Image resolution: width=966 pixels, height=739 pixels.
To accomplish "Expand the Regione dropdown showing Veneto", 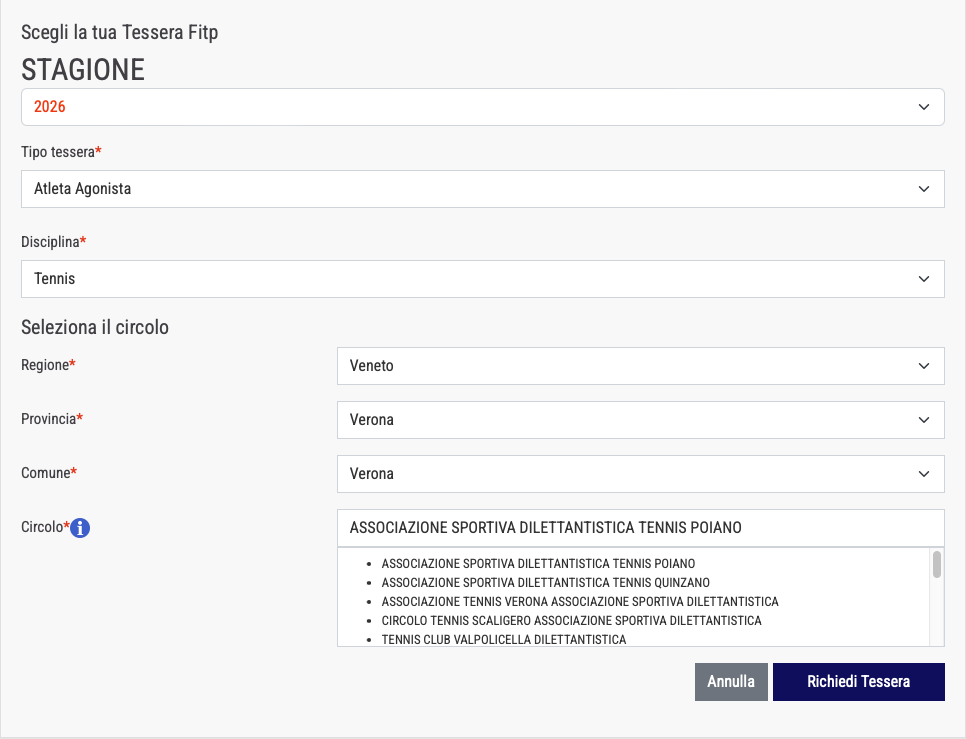I will pyautogui.click(x=640, y=366).
